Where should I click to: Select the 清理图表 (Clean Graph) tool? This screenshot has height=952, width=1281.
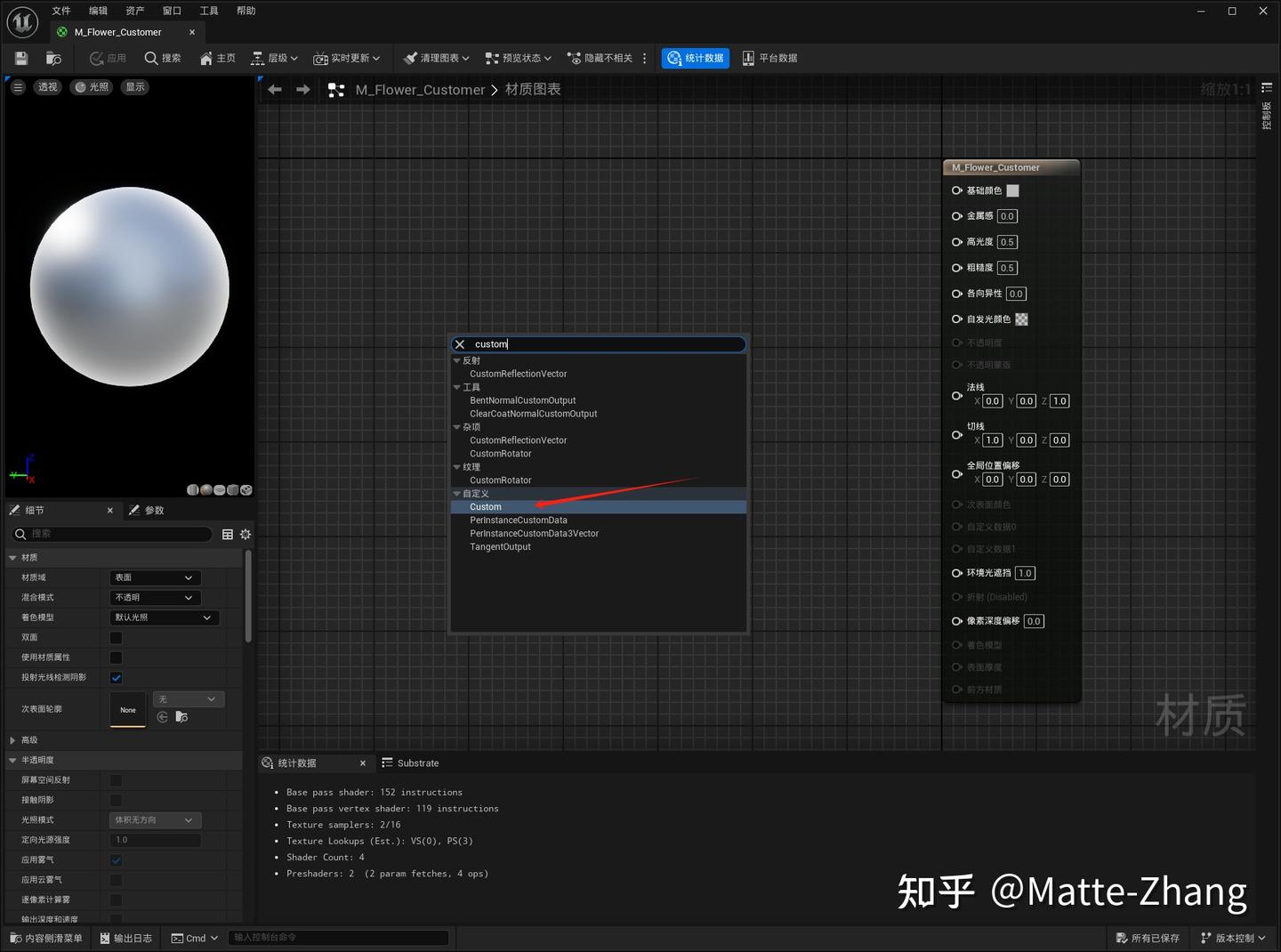tap(433, 58)
